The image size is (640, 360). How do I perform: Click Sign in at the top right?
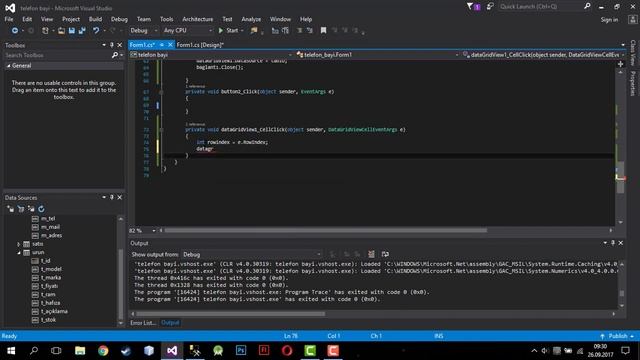coord(609,20)
